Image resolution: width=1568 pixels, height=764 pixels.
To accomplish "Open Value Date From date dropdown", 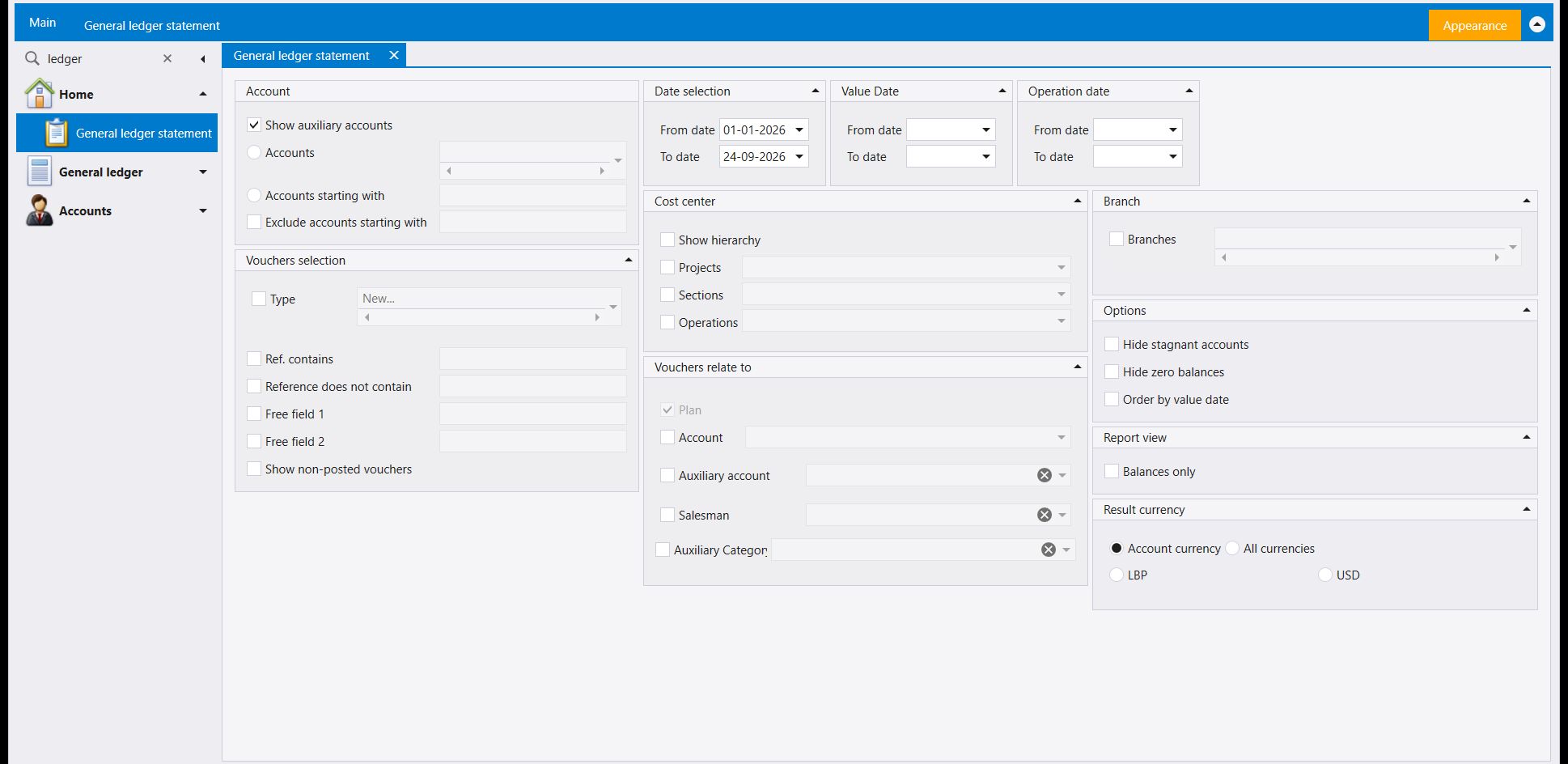I will pos(986,129).
